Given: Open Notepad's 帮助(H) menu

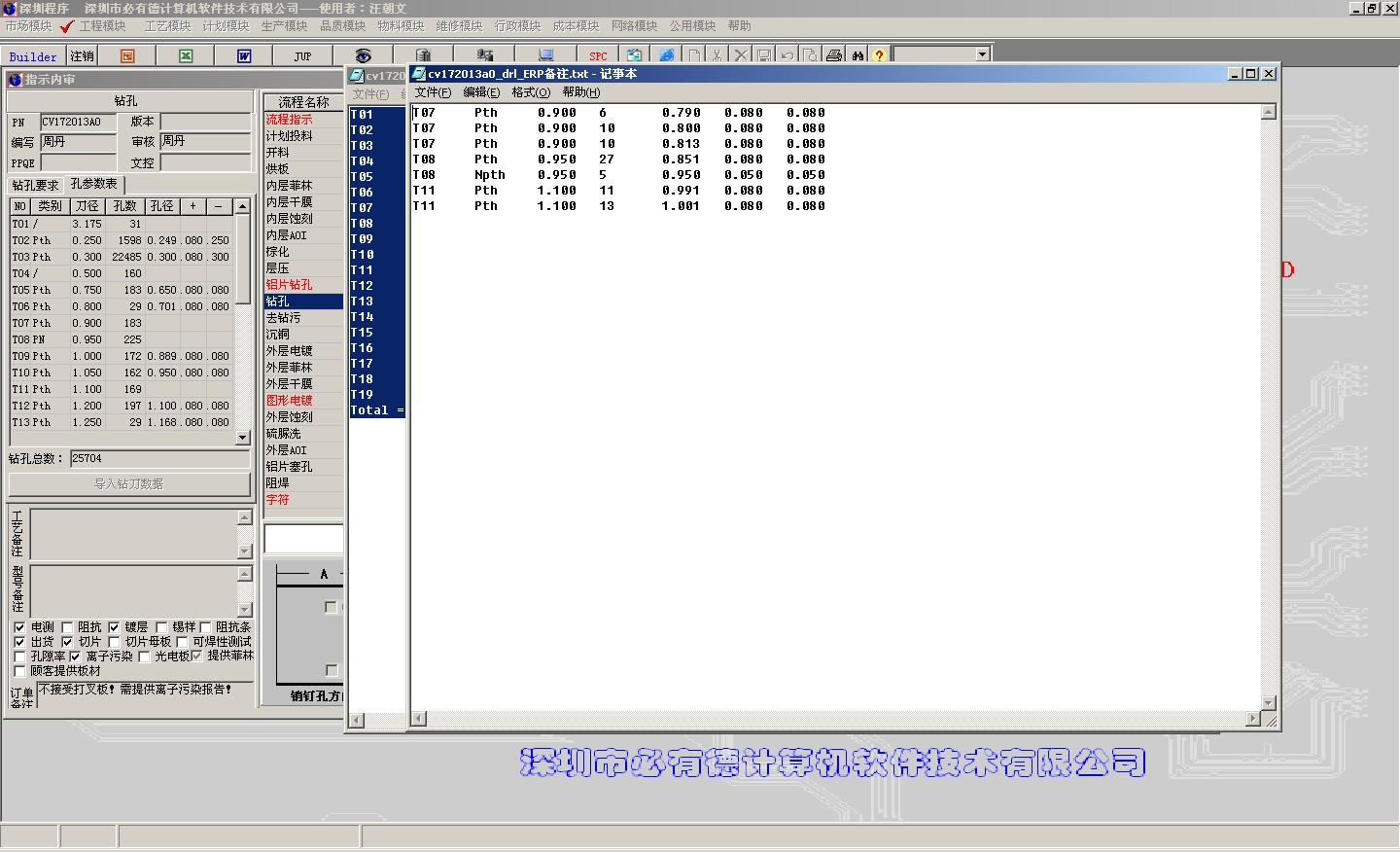Looking at the screenshot, I should coord(581,92).
